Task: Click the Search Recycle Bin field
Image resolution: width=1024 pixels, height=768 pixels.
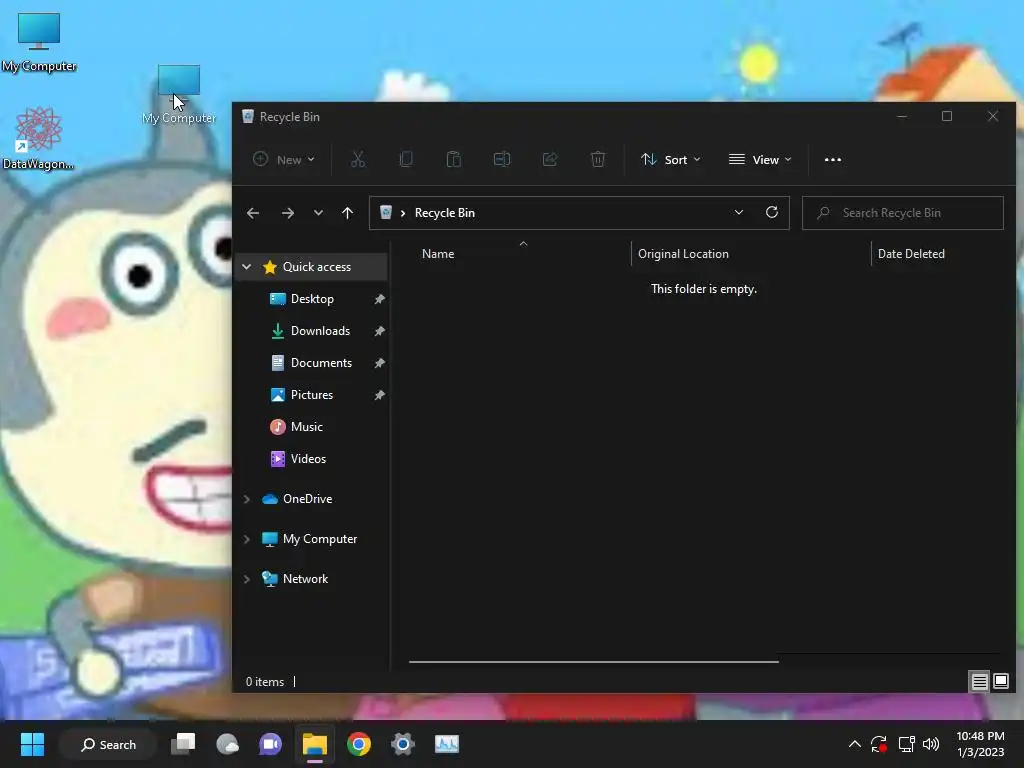Action: [903, 213]
